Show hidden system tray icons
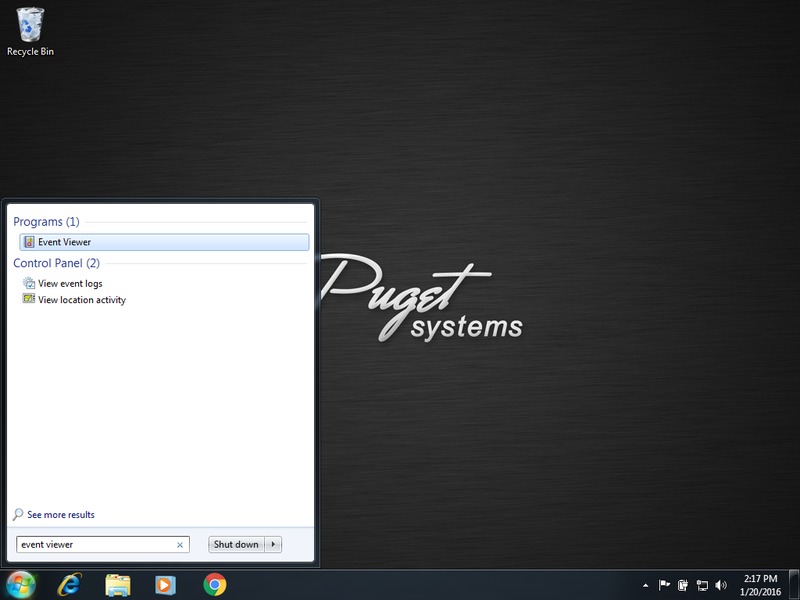 point(645,585)
